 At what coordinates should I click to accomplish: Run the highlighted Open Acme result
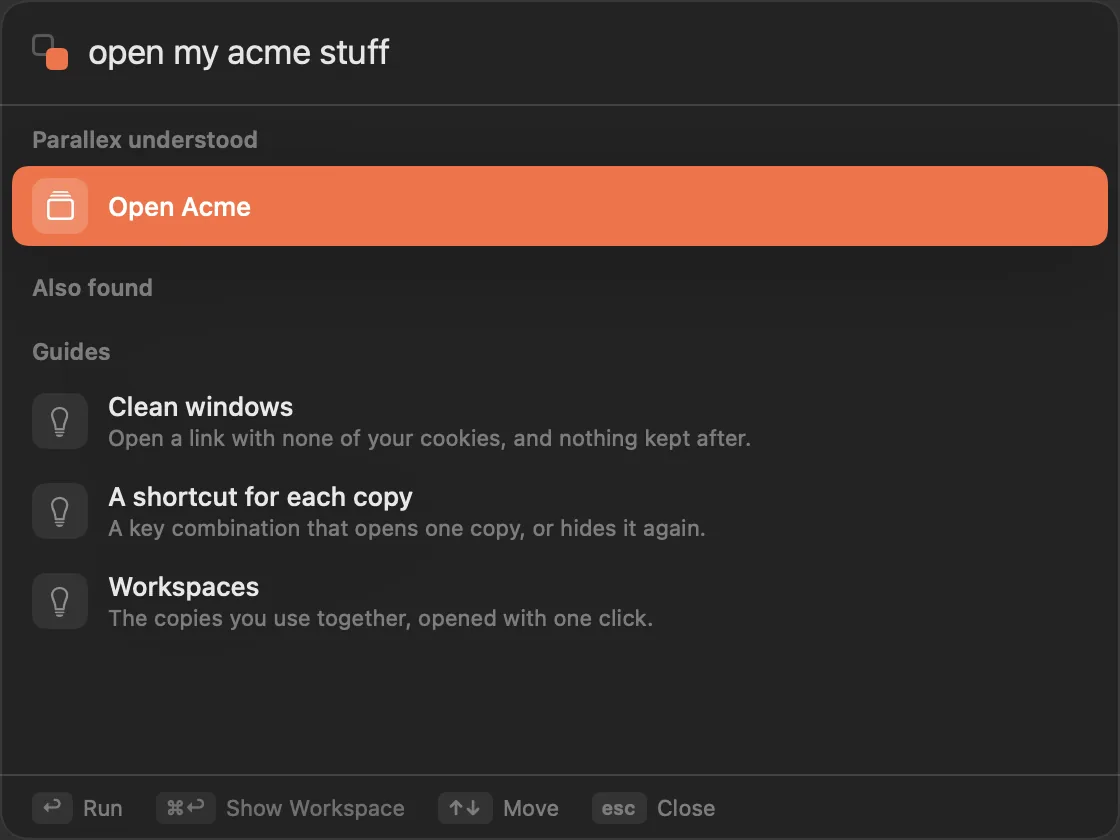[560, 206]
